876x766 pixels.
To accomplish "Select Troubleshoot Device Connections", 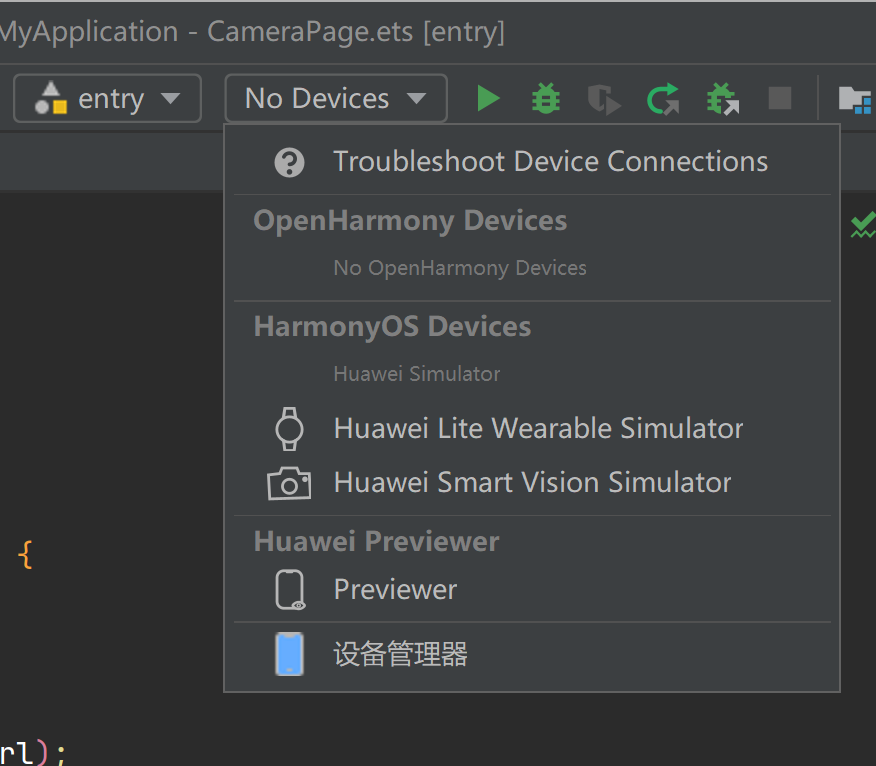I will (532, 162).
